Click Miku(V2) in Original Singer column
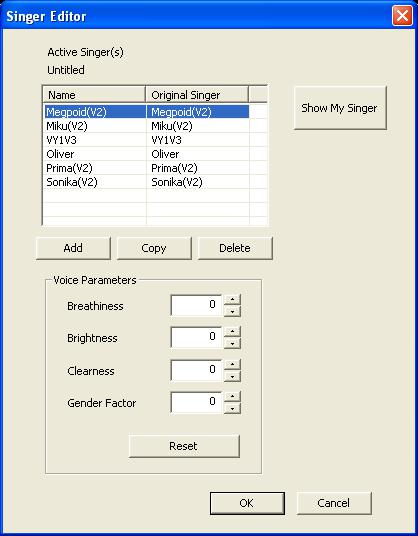 [172, 126]
